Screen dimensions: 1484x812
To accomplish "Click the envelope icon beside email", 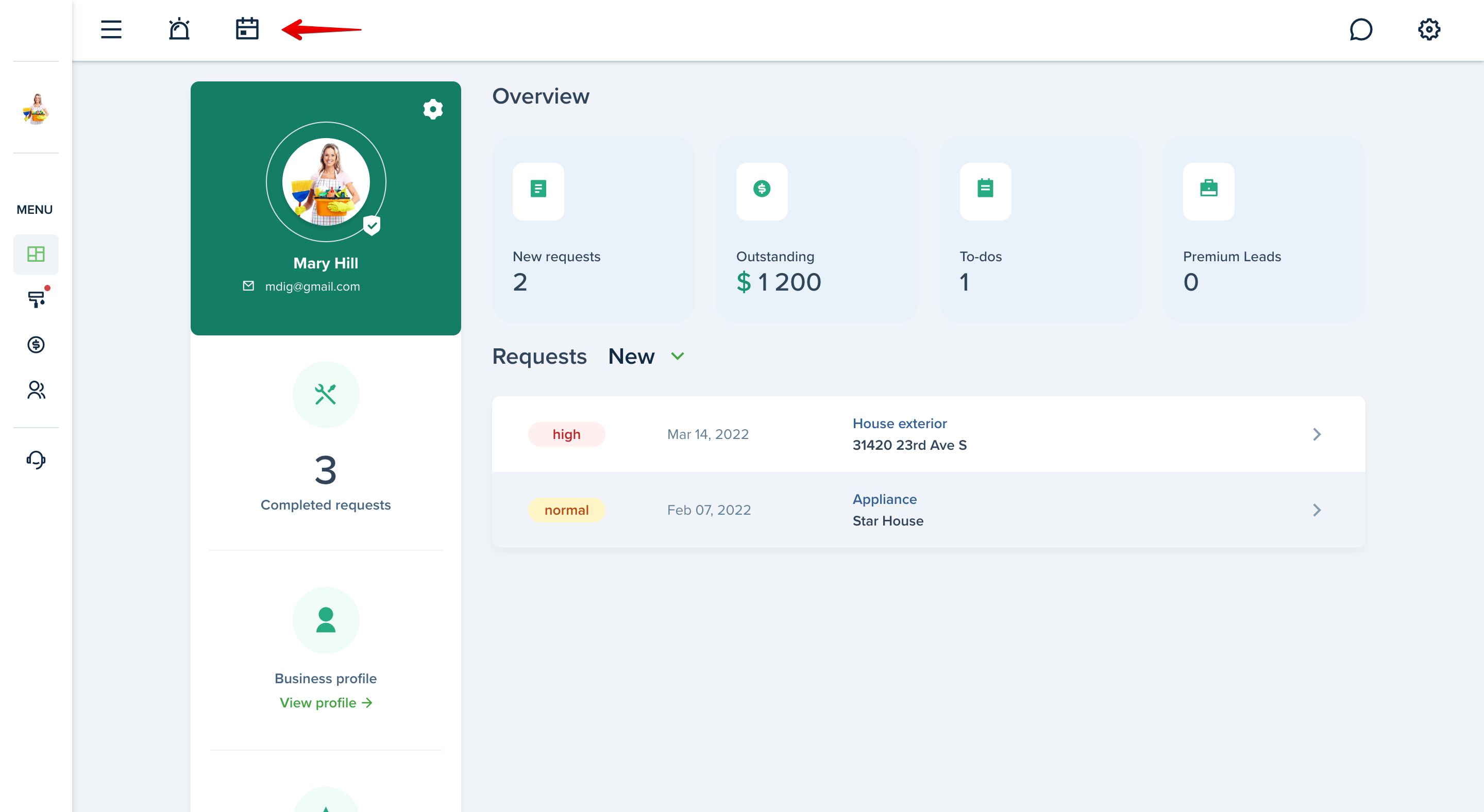I will tap(248, 286).
